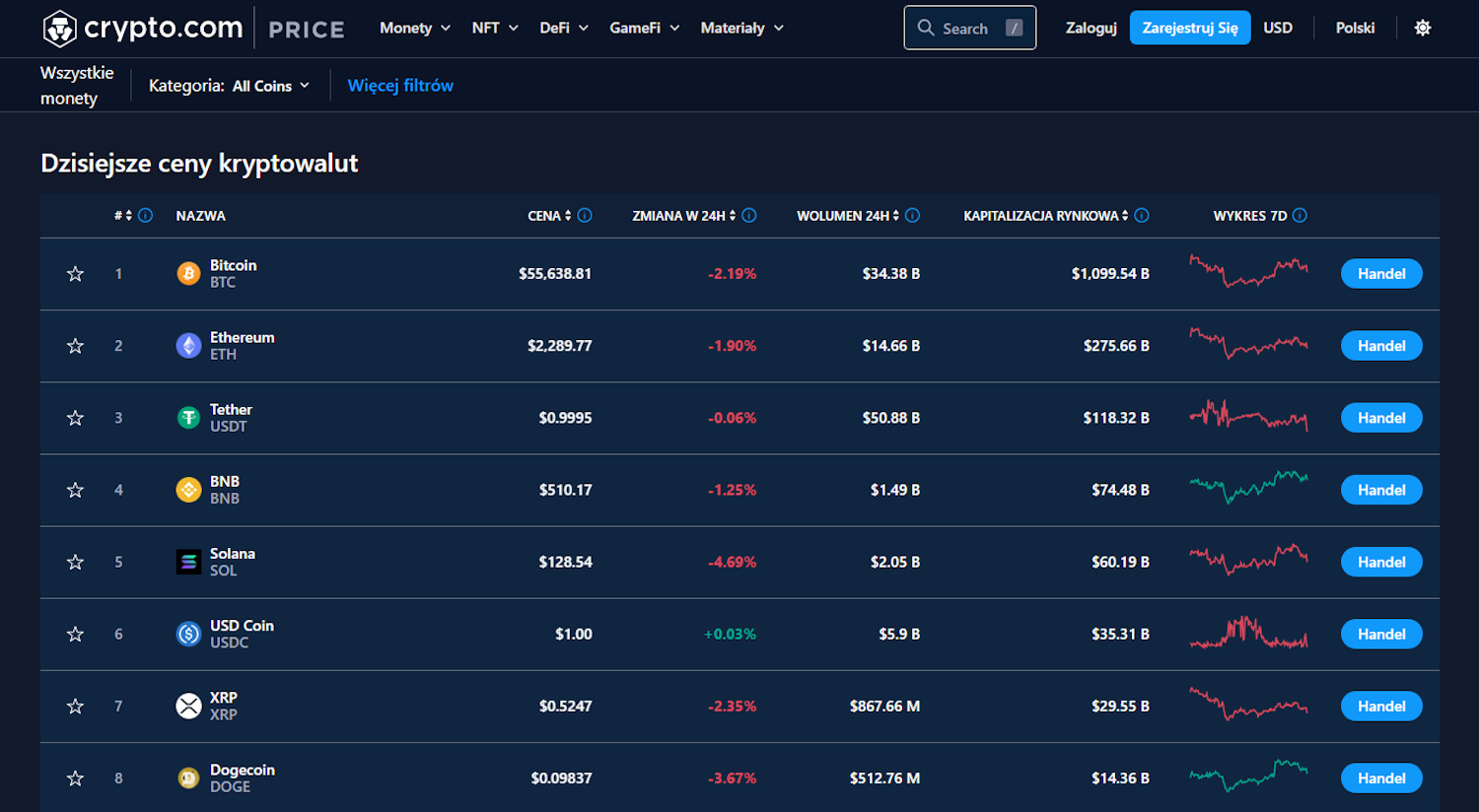Click Handel button for Bitcoin
This screenshot has height=812, width=1479.
click(1381, 274)
